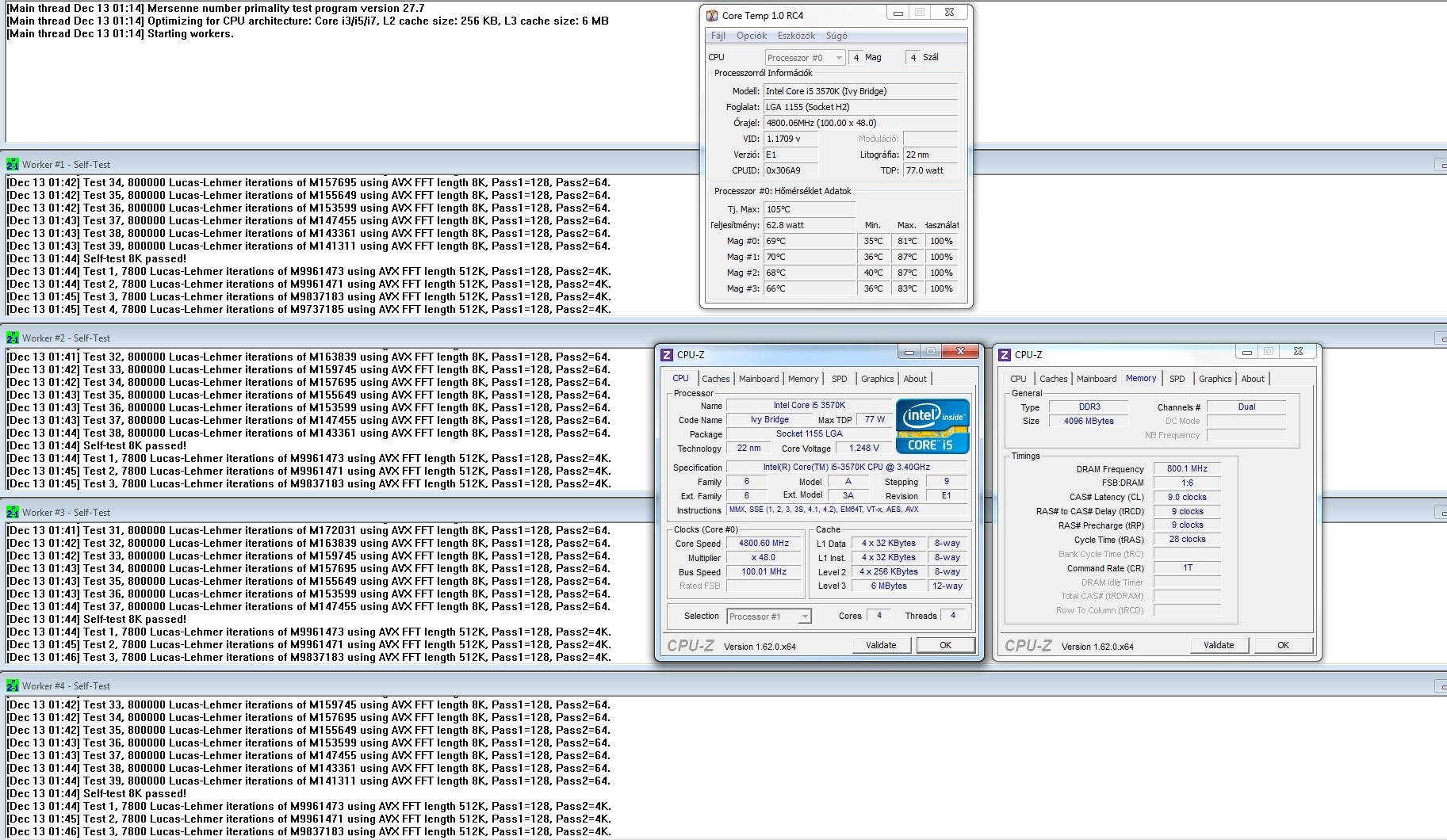Click the Cycle Time (tRAS) value 28 clocks
Viewport: 1447px width, 840px height.
click(1187, 540)
